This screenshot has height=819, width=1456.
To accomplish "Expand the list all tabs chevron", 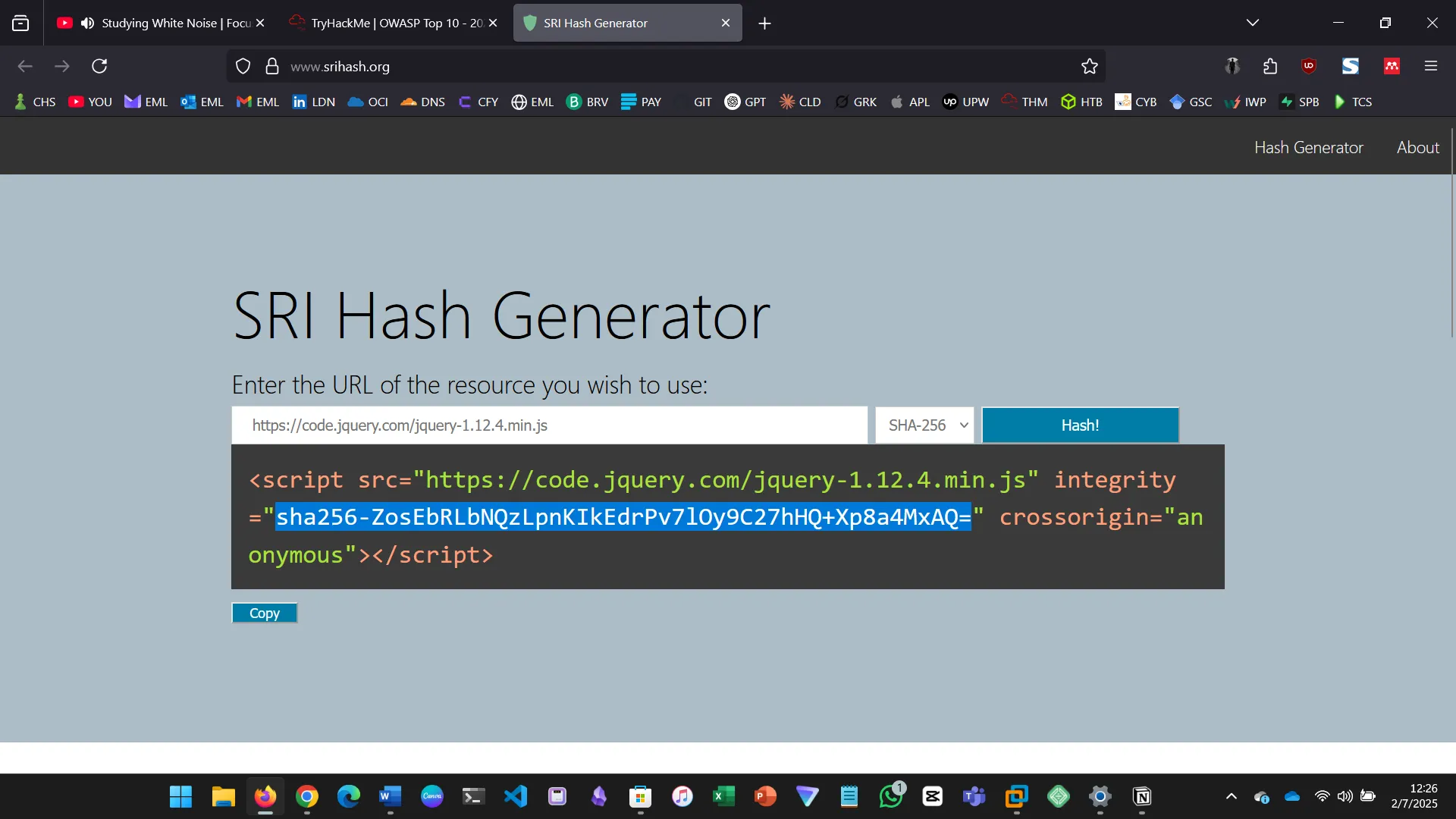I will click(1253, 23).
